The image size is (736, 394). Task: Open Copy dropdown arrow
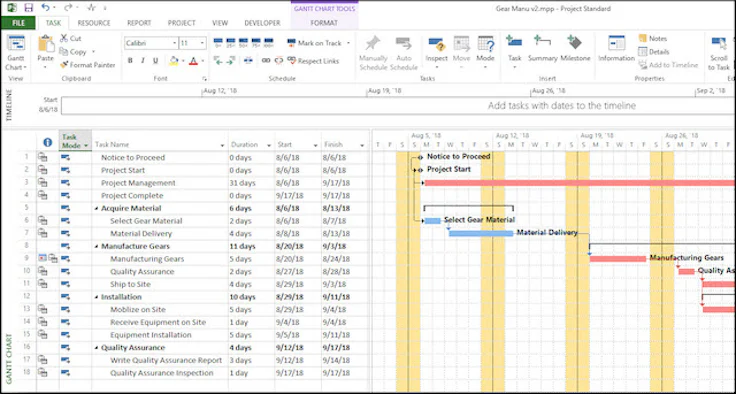[x=93, y=52]
